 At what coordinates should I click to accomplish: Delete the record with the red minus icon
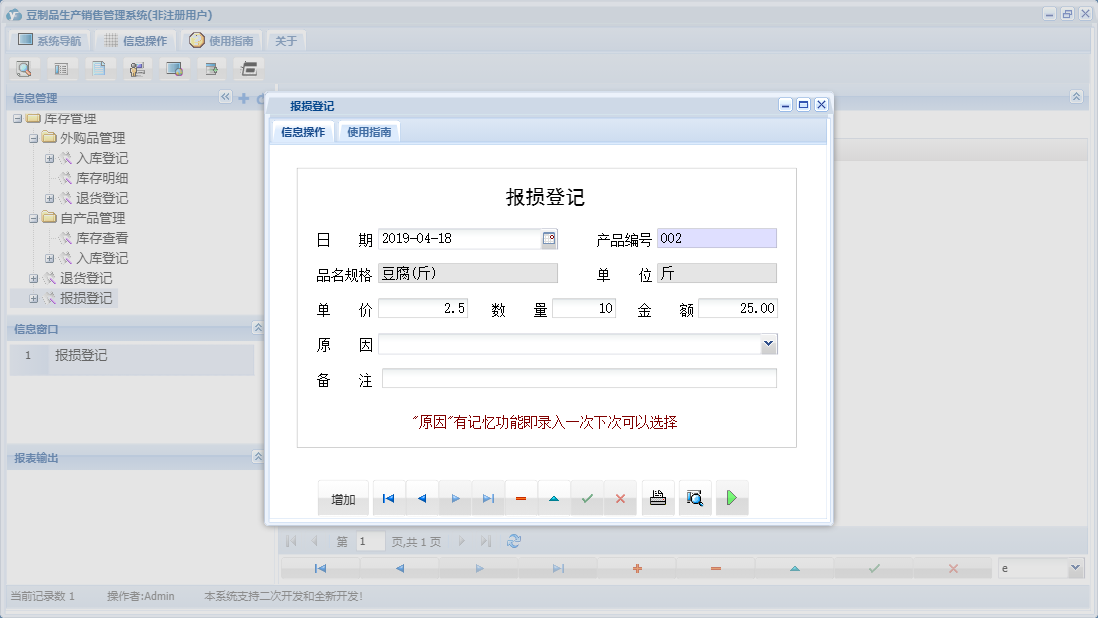pos(520,497)
